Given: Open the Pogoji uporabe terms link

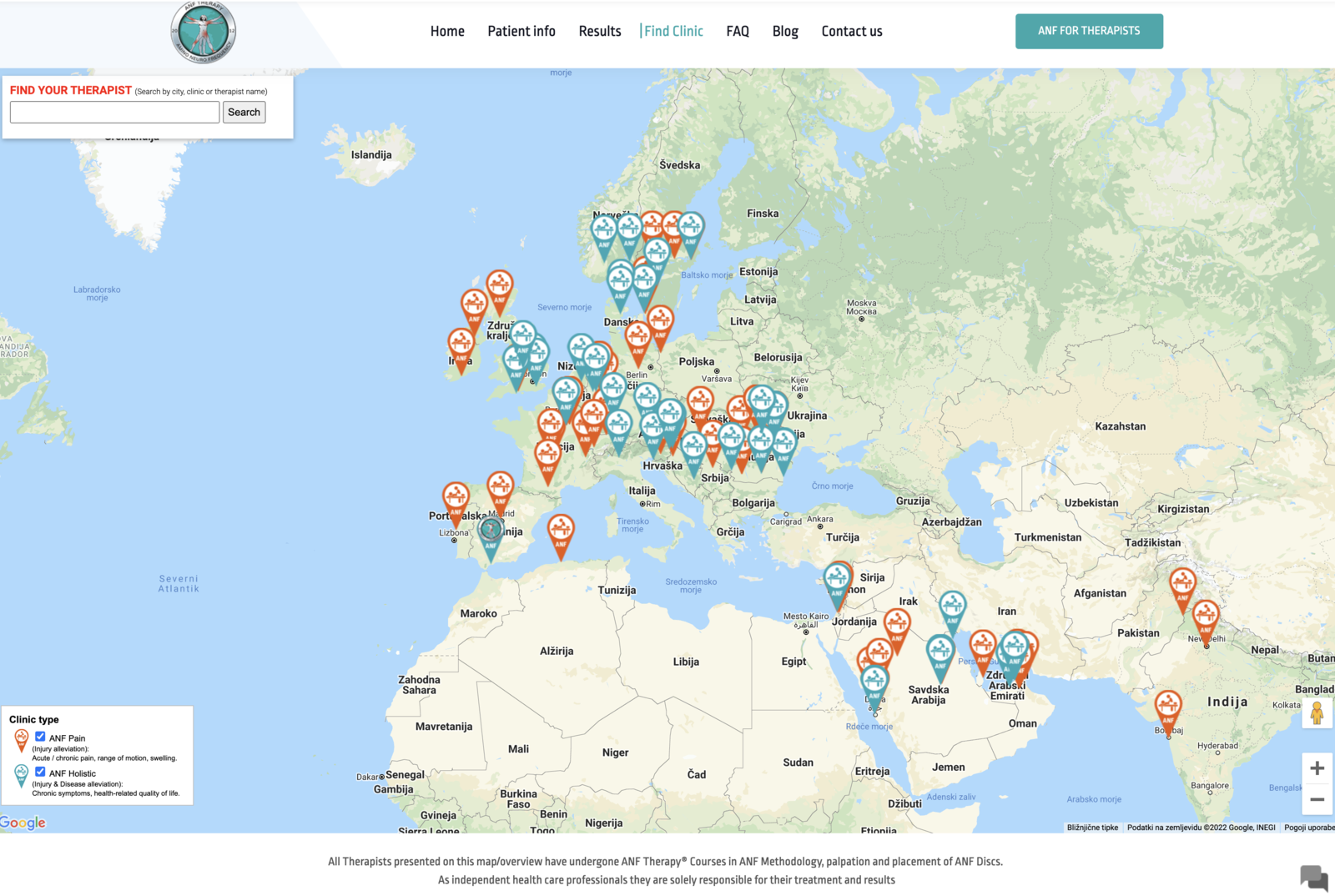Looking at the screenshot, I should (1309, 828).
